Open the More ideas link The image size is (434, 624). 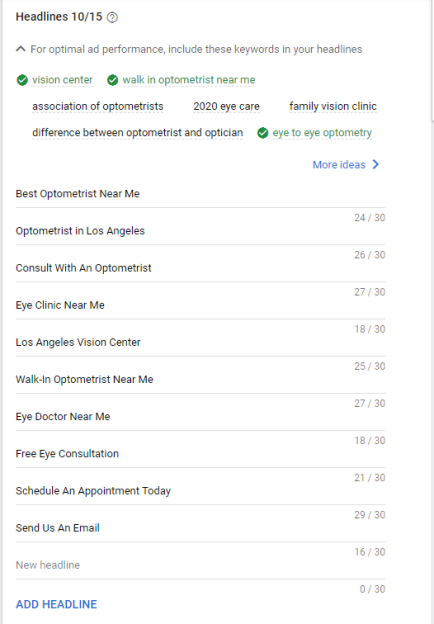point(339,164)
